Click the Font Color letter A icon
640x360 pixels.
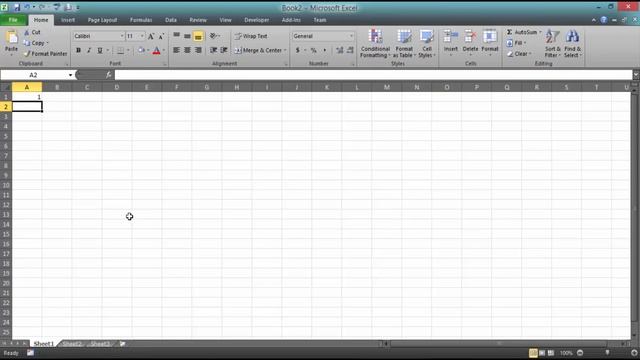(x=156, y=51)
